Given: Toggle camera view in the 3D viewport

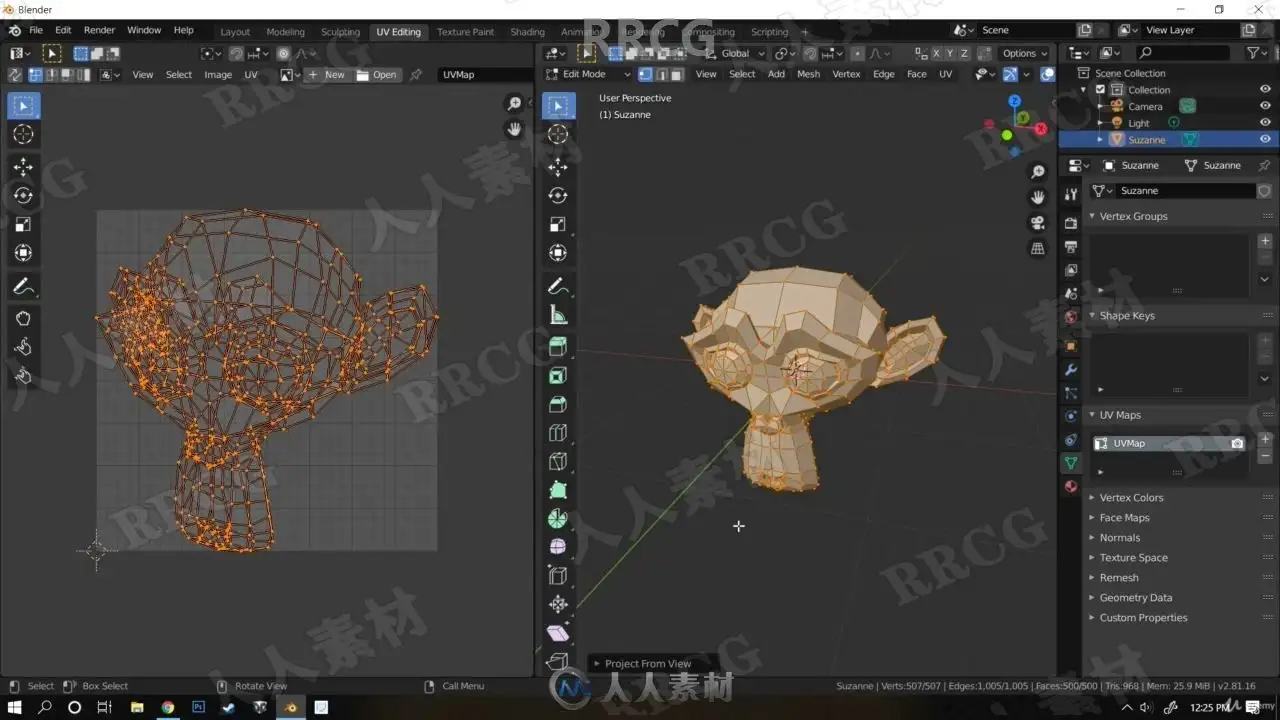Looking at the screenshot, I should coord(1038,222).
